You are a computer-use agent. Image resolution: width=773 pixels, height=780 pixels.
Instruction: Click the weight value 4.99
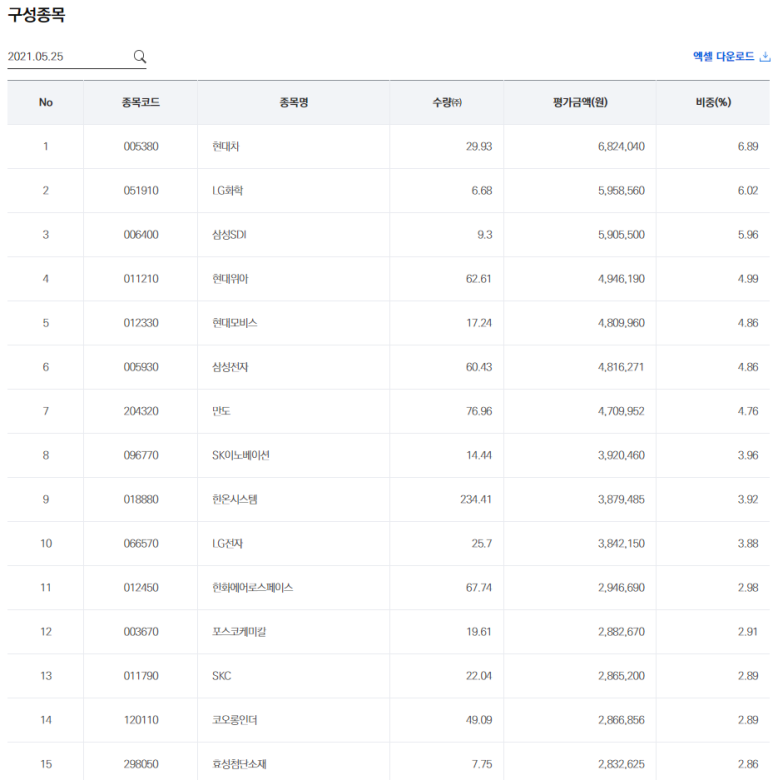point(748,279)
